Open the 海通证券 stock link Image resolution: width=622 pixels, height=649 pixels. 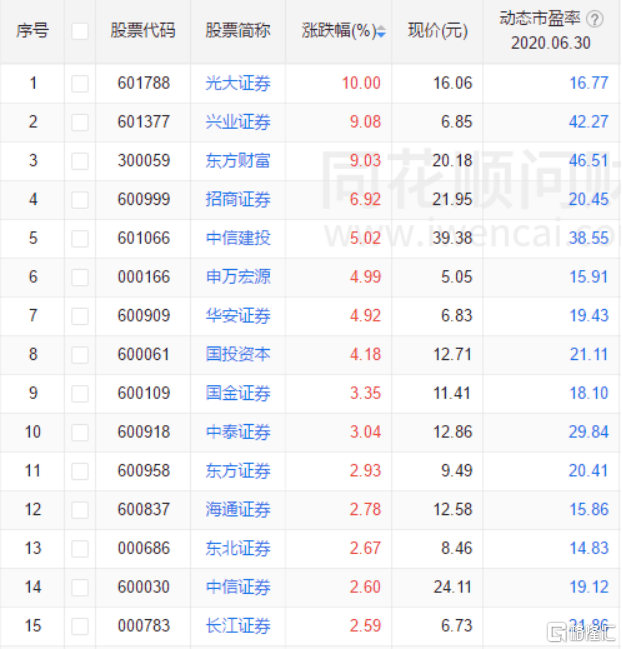[x=238, y=510]
